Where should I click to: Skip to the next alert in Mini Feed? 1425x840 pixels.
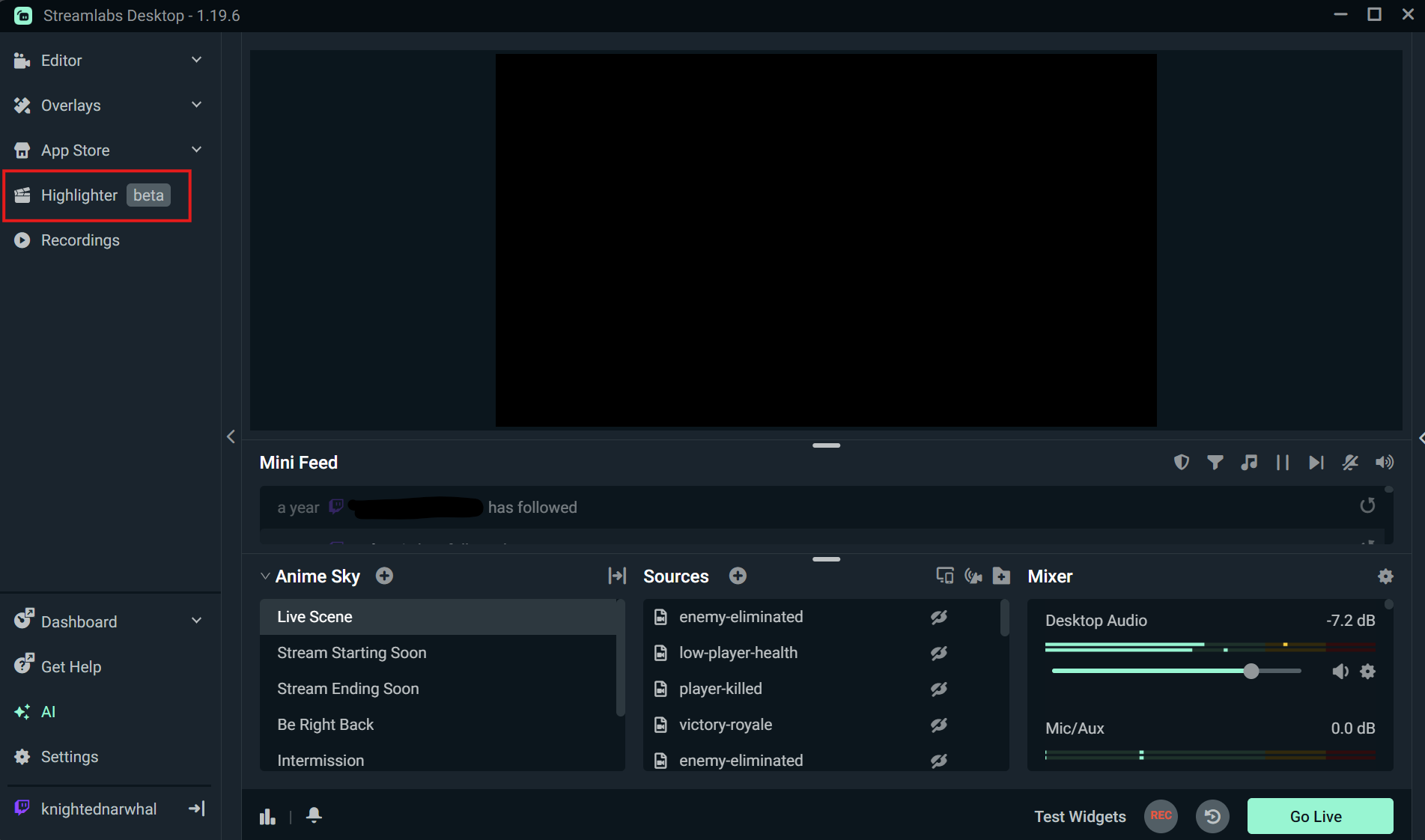tap(1316, 463)
